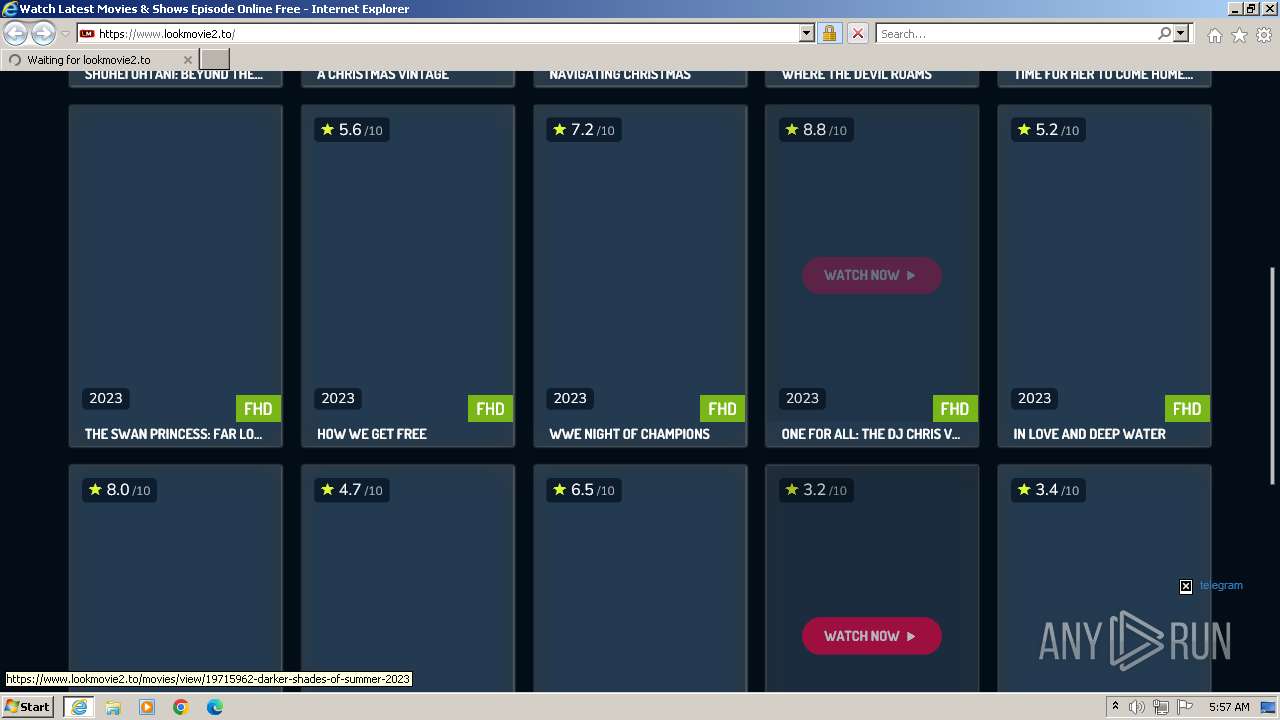The width and height of the screenshot is (1280, 720).
Task: Click the network tray icon
Action: coord(1161,707)
